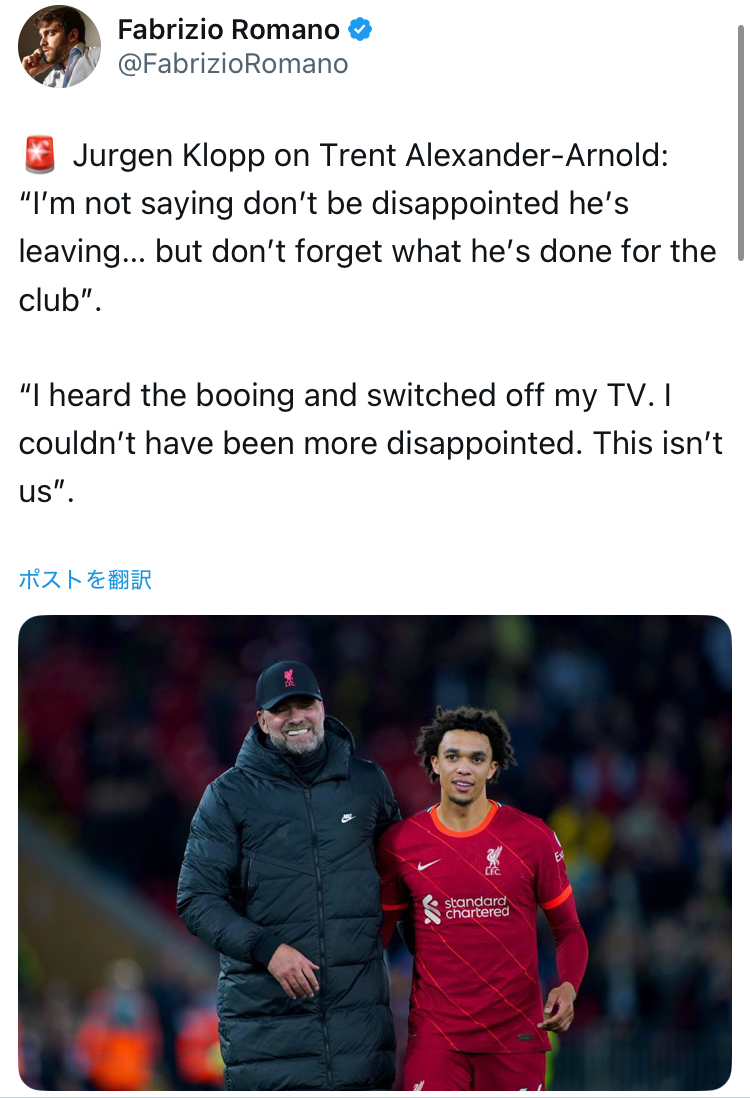Viewport: 750px width, 1098px height.
Task: Click the vertical scrollbar thumb
Action: [740, 142]
